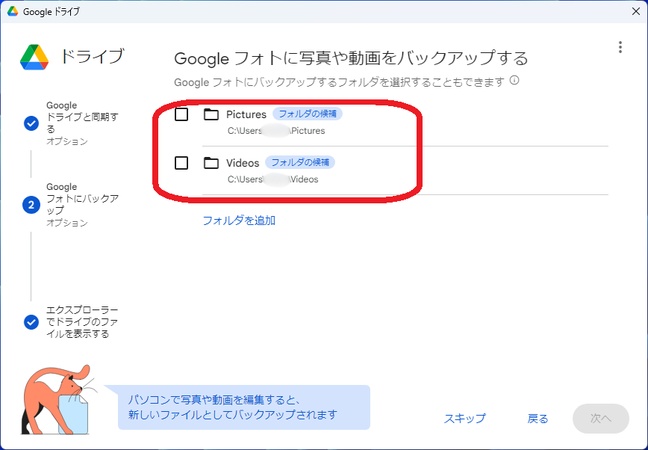Click the 次へ button

click(600, 419)
